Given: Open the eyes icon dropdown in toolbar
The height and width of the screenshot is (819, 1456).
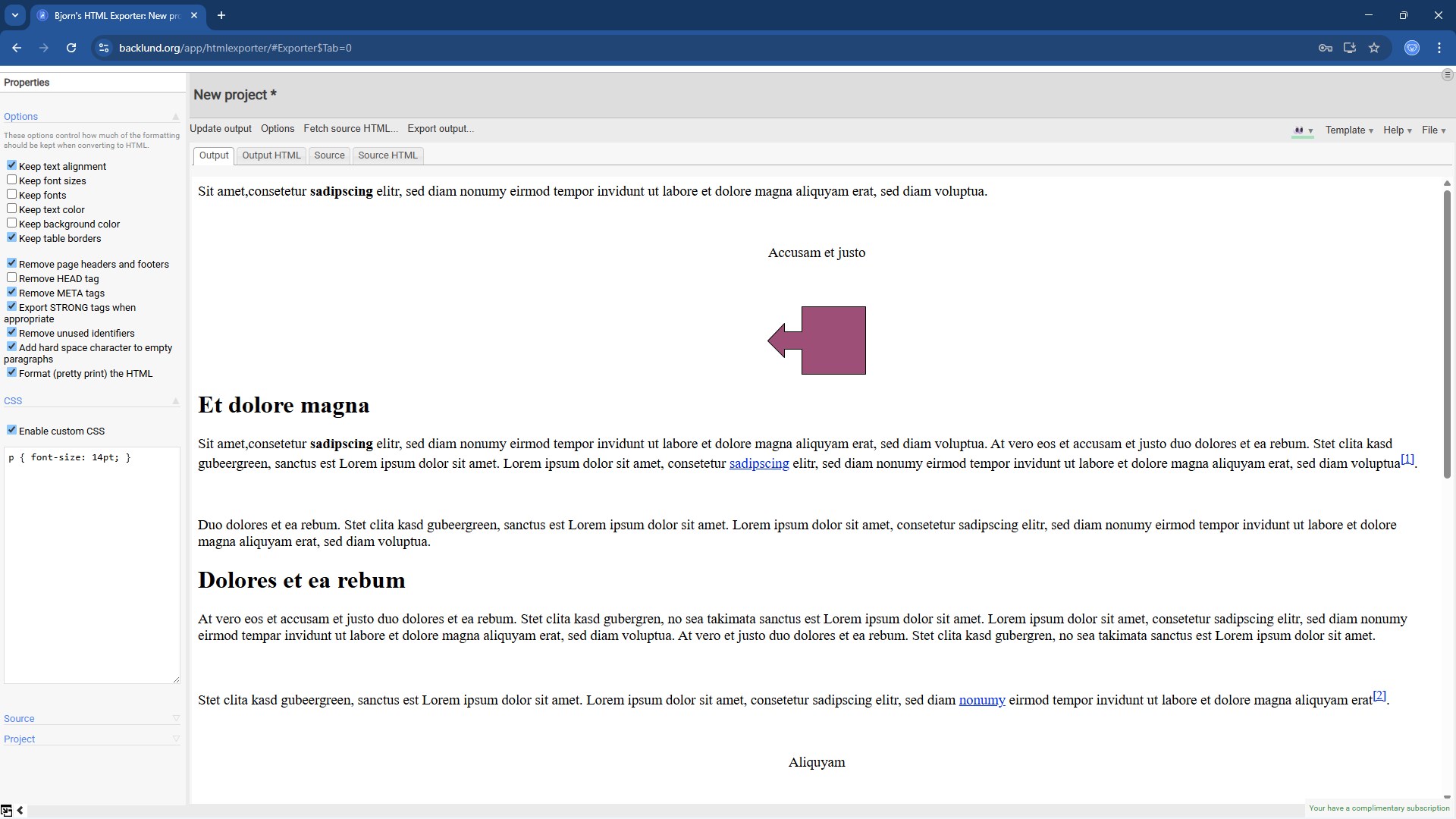Looking at the screenshot, I should pyautogui.click(x=1302, y=130).
